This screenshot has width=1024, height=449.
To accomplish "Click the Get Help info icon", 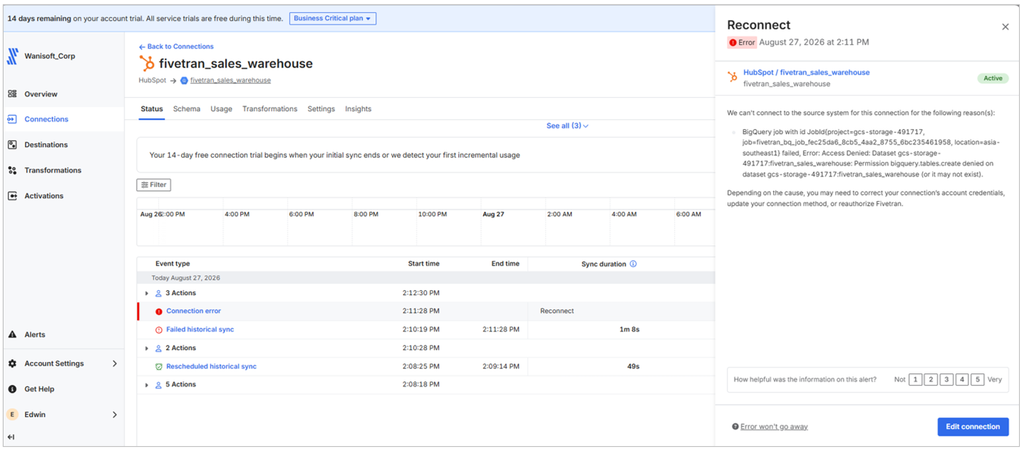I will click(12, 389).
